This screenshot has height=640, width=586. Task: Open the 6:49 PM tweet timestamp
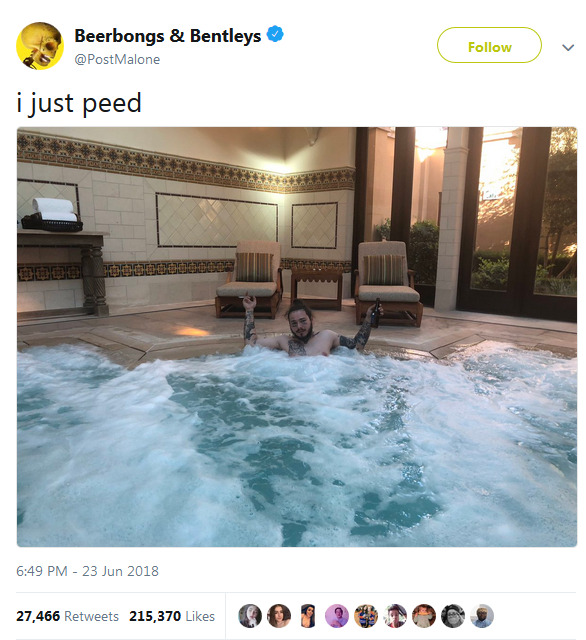[x=87, y=571]
